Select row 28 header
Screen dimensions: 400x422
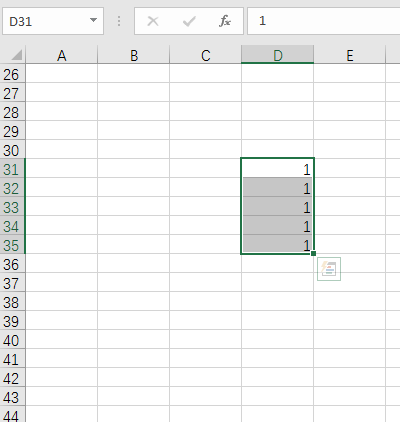(x=12, y=112)
